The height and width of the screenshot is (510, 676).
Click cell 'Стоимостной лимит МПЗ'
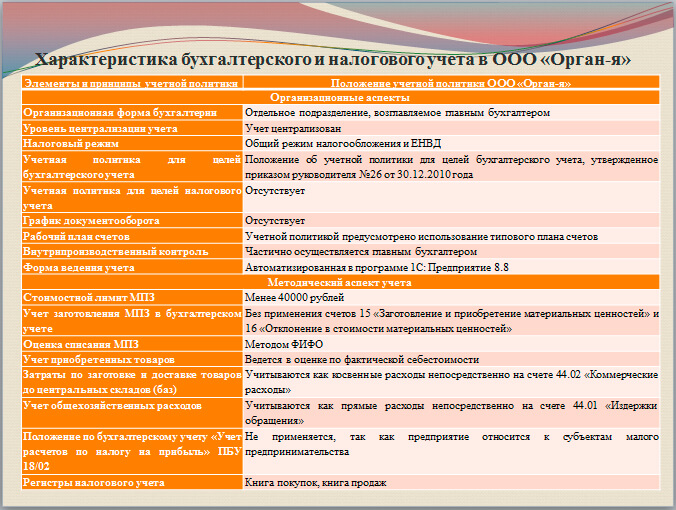[x=132, y=297]
